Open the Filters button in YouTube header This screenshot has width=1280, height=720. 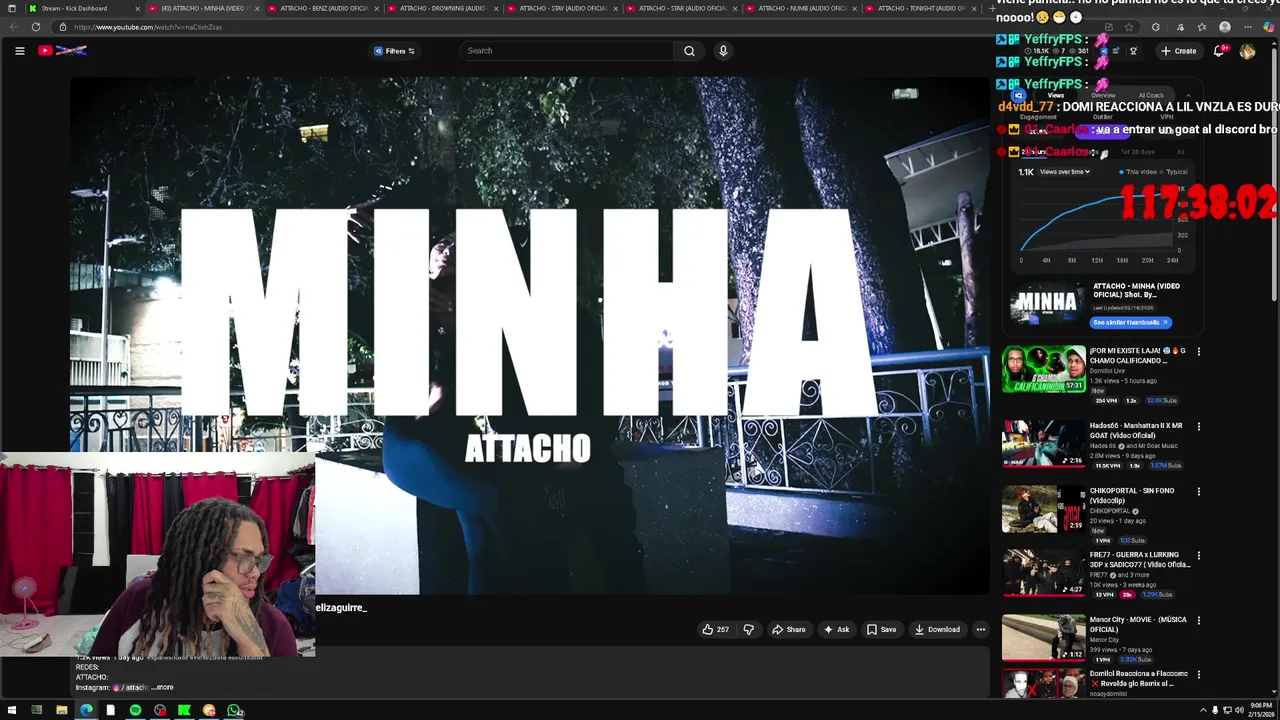[x=394, y=51]
